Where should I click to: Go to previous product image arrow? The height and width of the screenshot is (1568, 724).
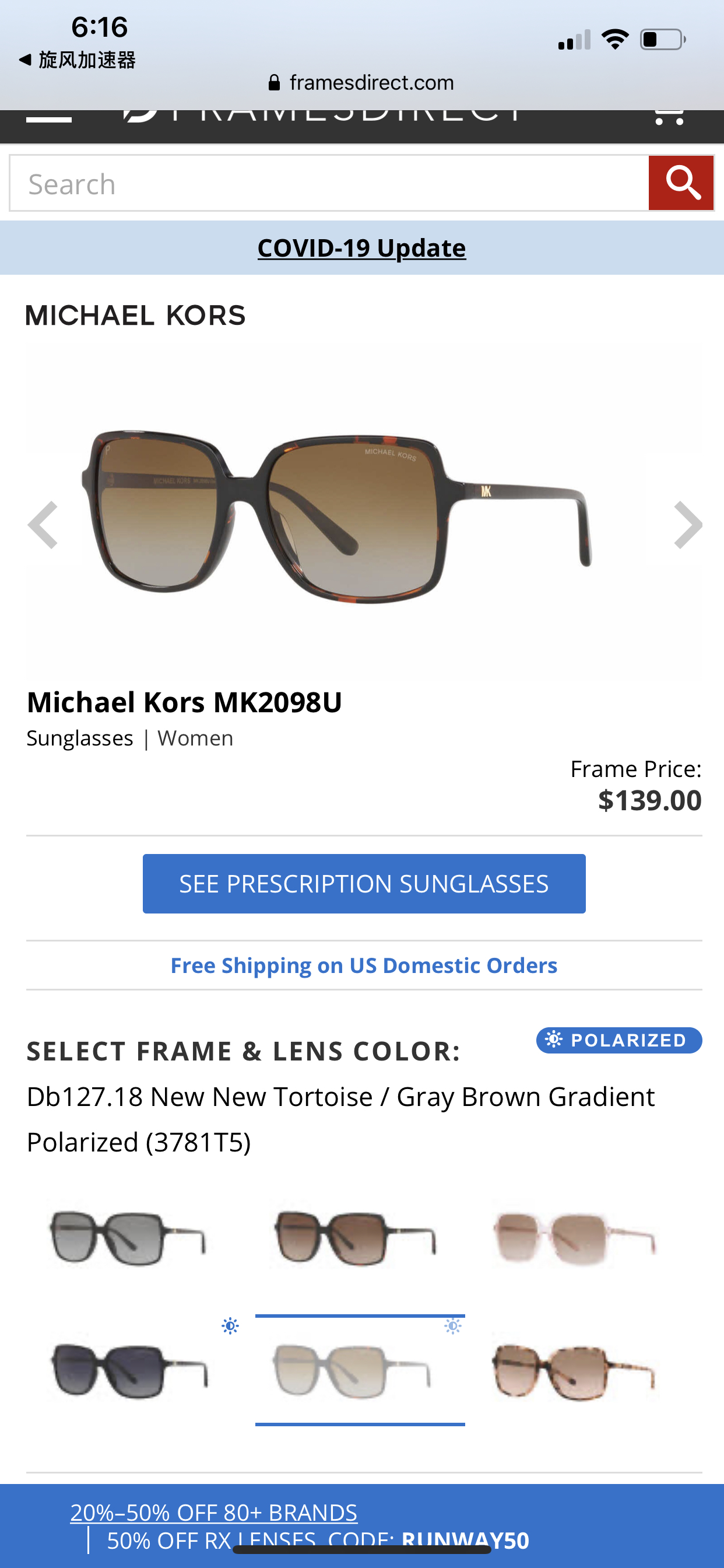(43, 524)
